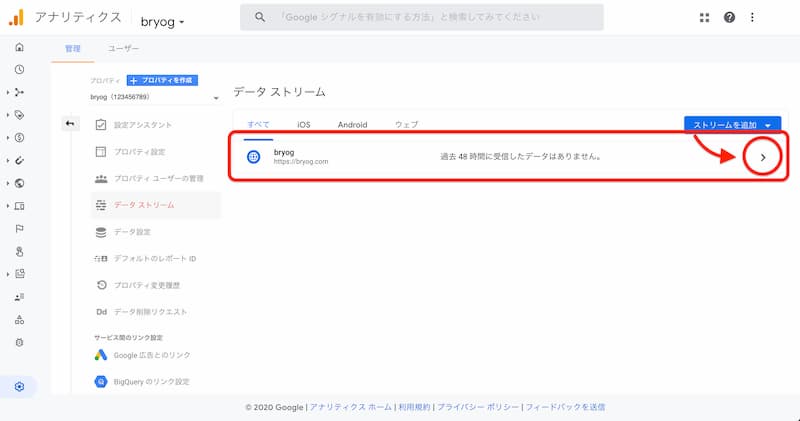The width and height of the screenshot is (800, 421).
Task: Expand the Monetization section triangle
Action: coord(8,138)
